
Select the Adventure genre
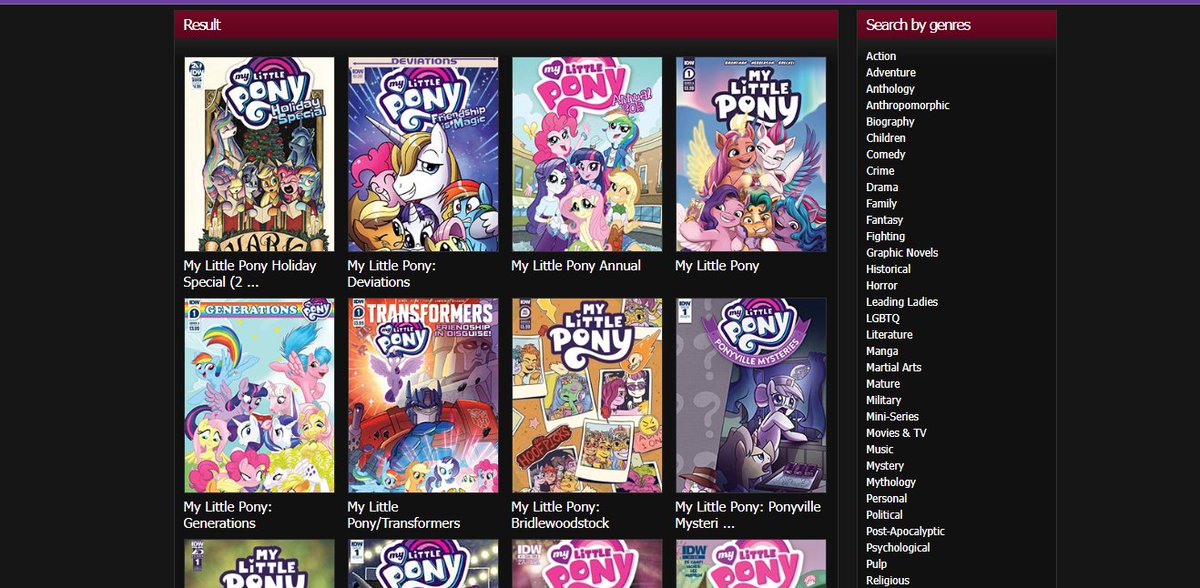(891, 73)
